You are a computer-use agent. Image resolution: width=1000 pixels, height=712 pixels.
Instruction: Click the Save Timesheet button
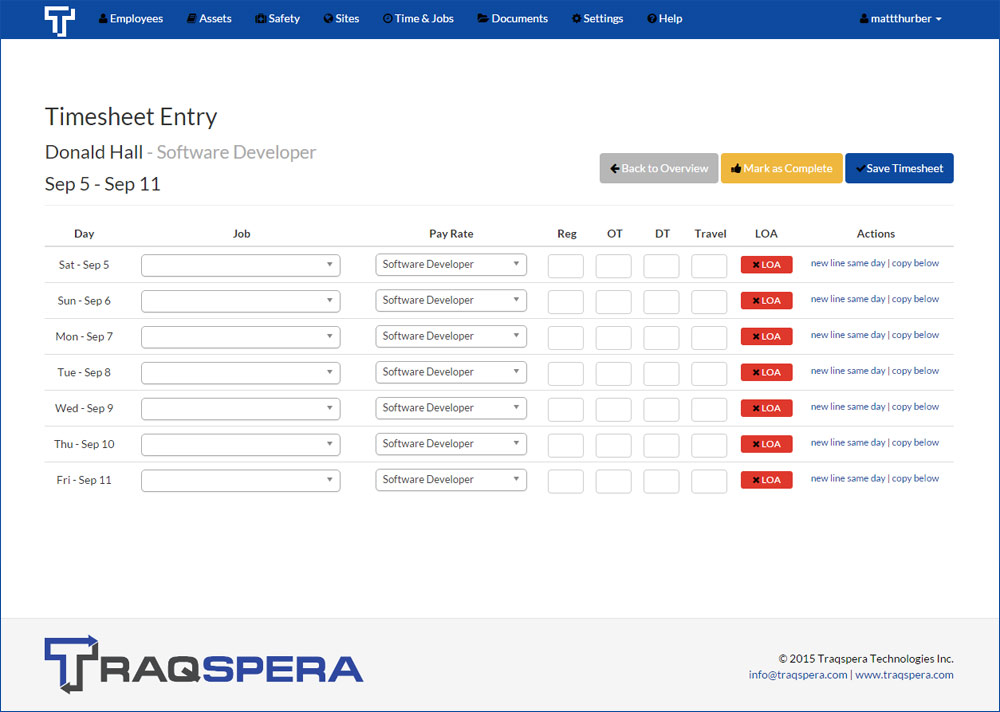tap(898, 168)
